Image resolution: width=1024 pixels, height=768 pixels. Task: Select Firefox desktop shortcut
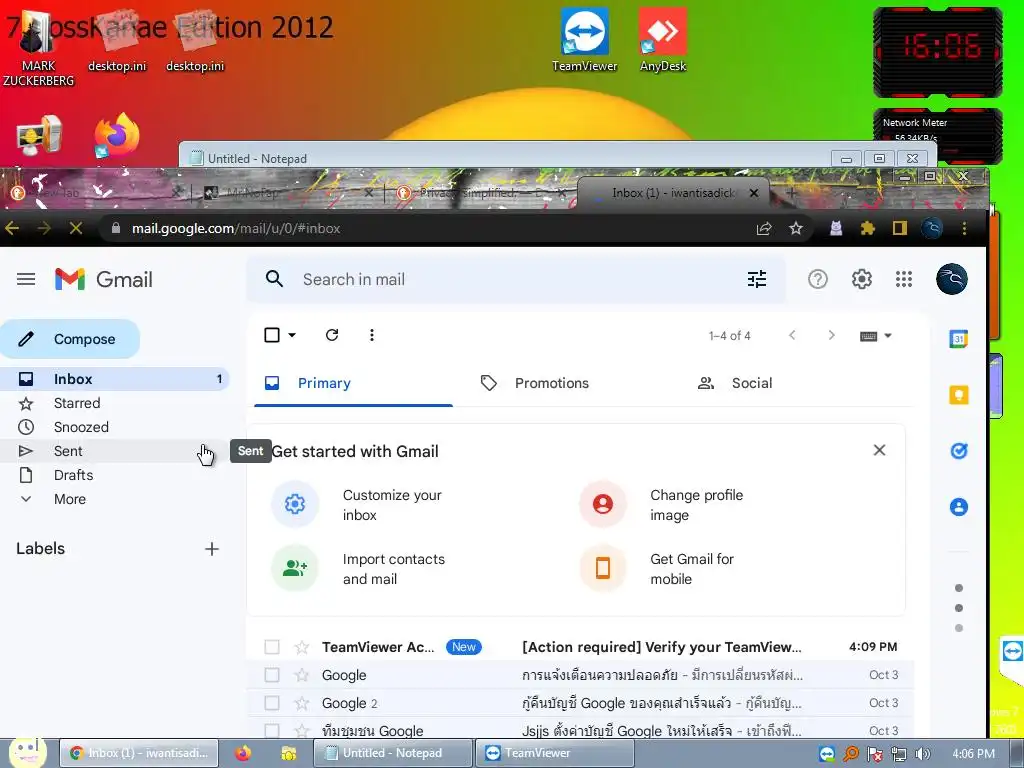[117, 136]
